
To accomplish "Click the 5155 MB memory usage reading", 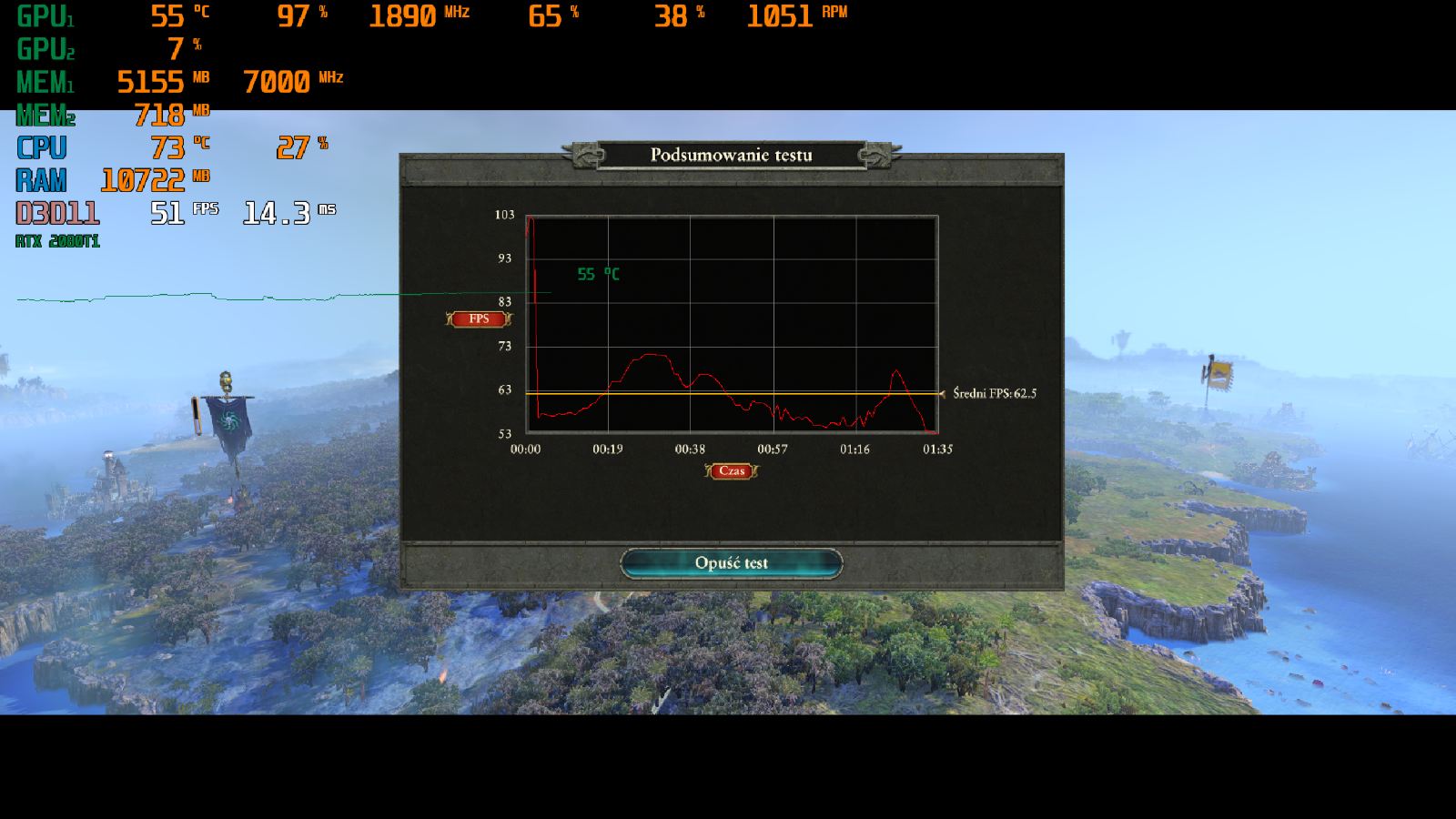I will (163, 82).
